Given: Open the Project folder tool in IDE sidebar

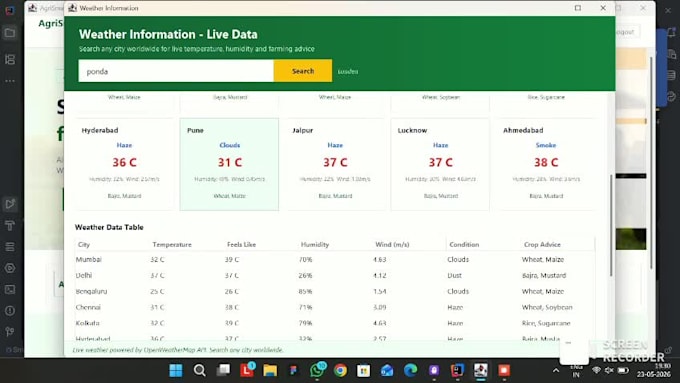Looking at the screenshot, I should [10, 33].
